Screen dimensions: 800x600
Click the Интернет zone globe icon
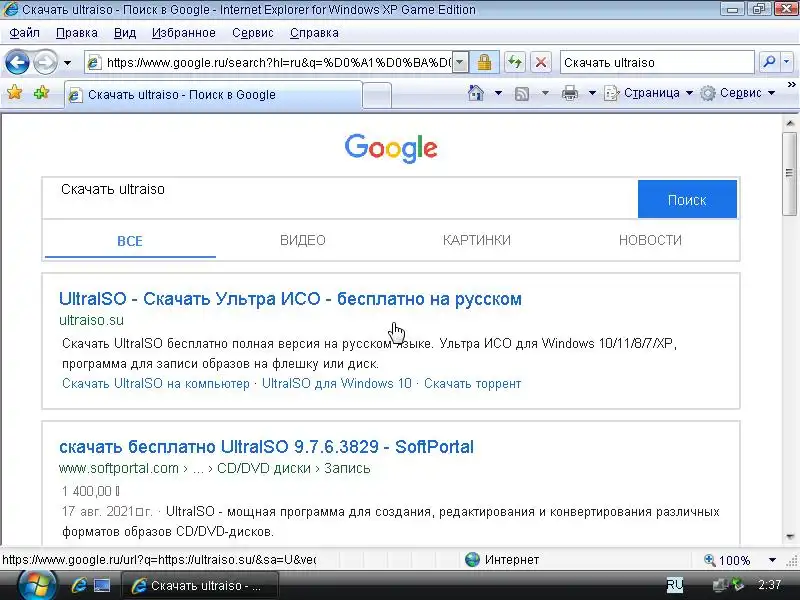tap(472, 560)
